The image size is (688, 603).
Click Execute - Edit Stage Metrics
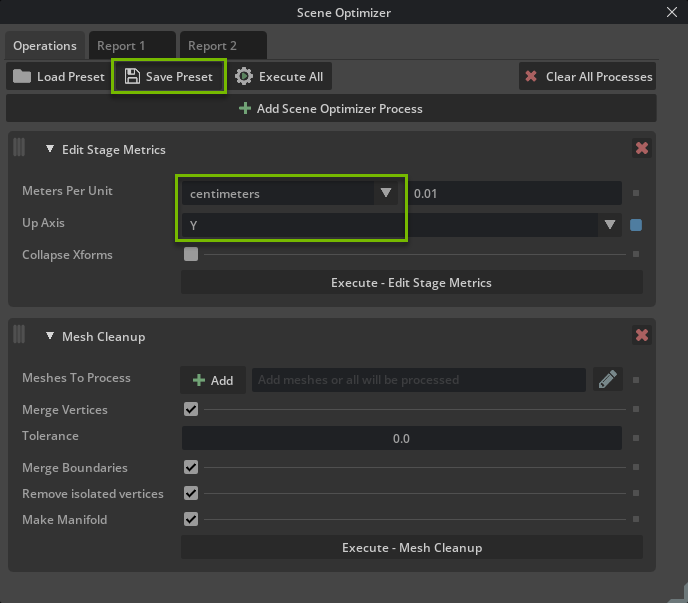click(x=412, y=282)
